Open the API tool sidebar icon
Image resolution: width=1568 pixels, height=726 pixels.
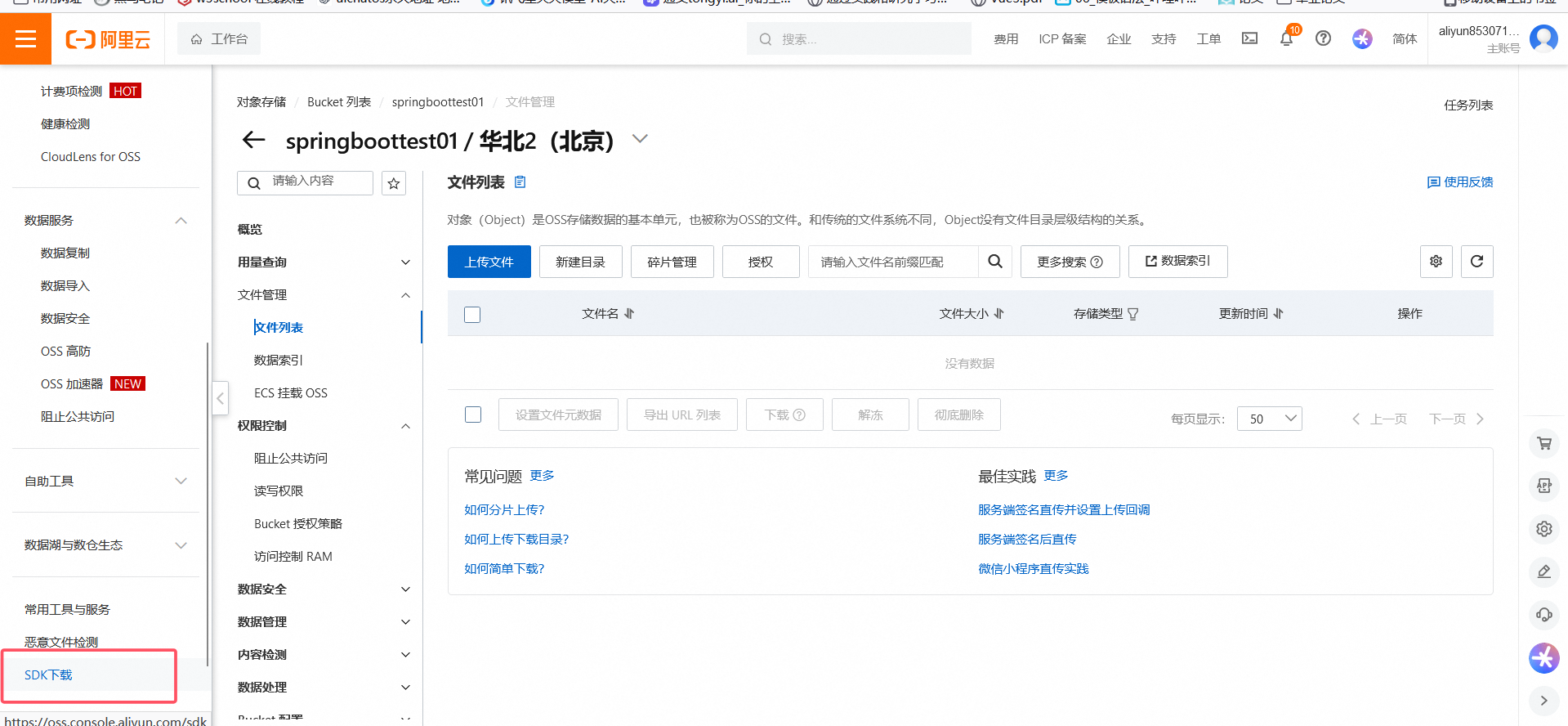(x=1543, y=486)
